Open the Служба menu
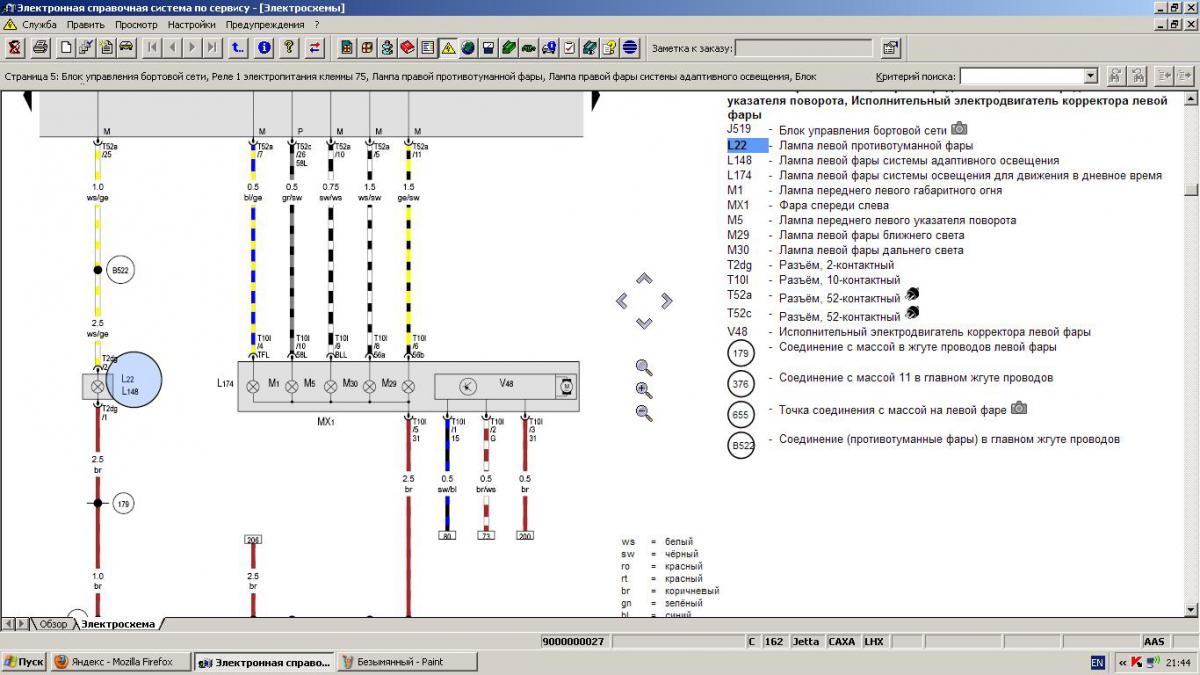1200x675 pixels. [40, 24]
